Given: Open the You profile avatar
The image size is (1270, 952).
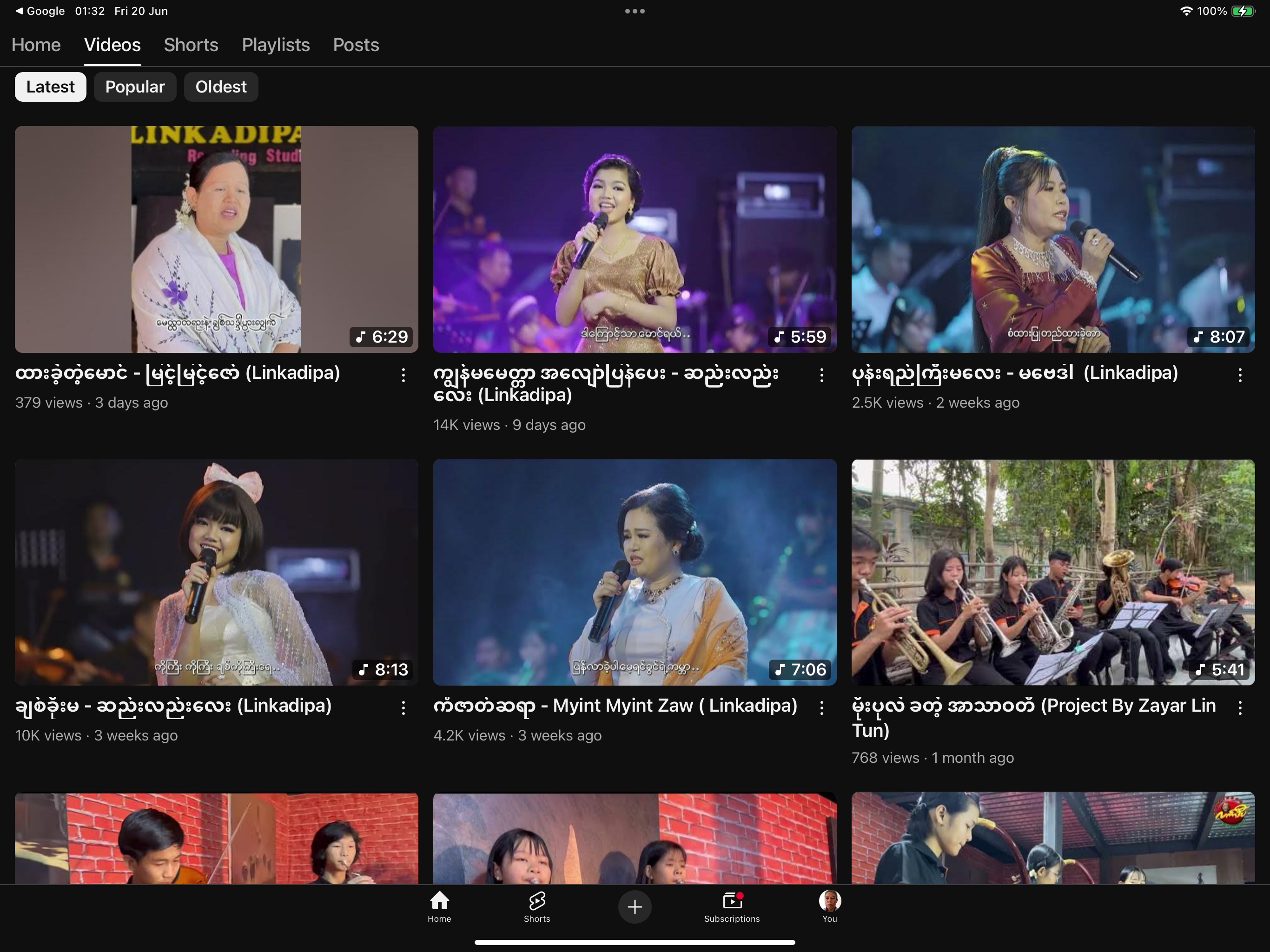Looking at the screenshot, I should tap(829, 906).
